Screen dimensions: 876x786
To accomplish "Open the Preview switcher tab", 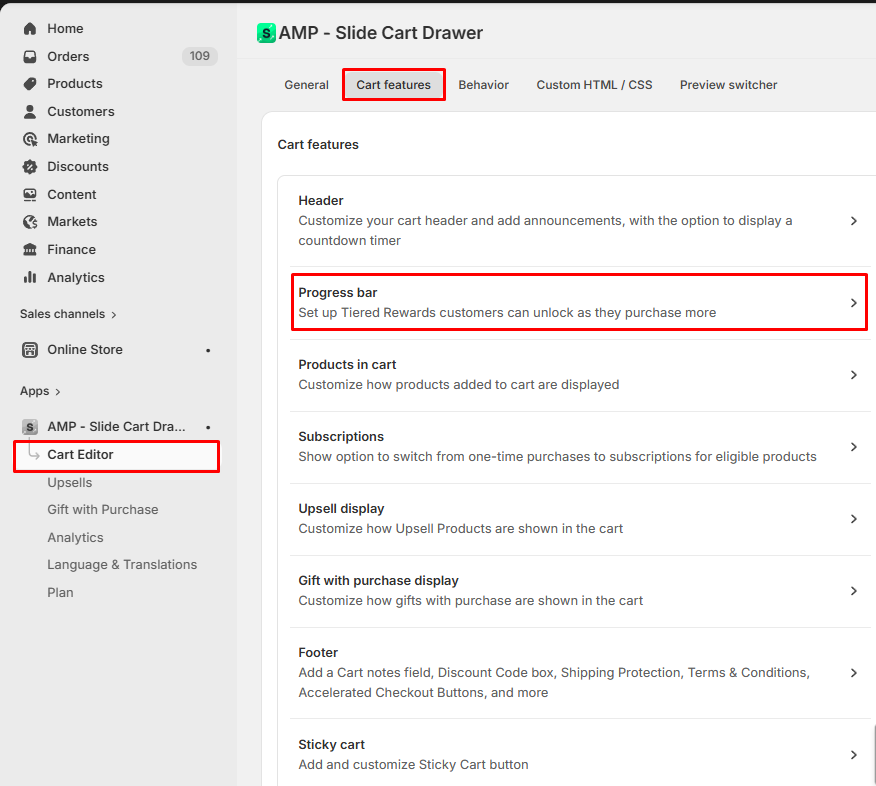I will point(728,85).
